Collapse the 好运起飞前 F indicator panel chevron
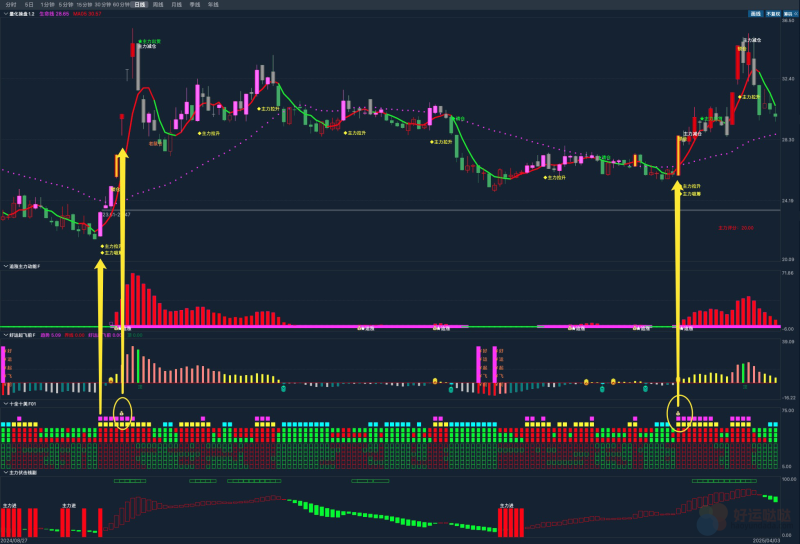The height and width of the screenshot is (544, 800). (x=6, y=335)
